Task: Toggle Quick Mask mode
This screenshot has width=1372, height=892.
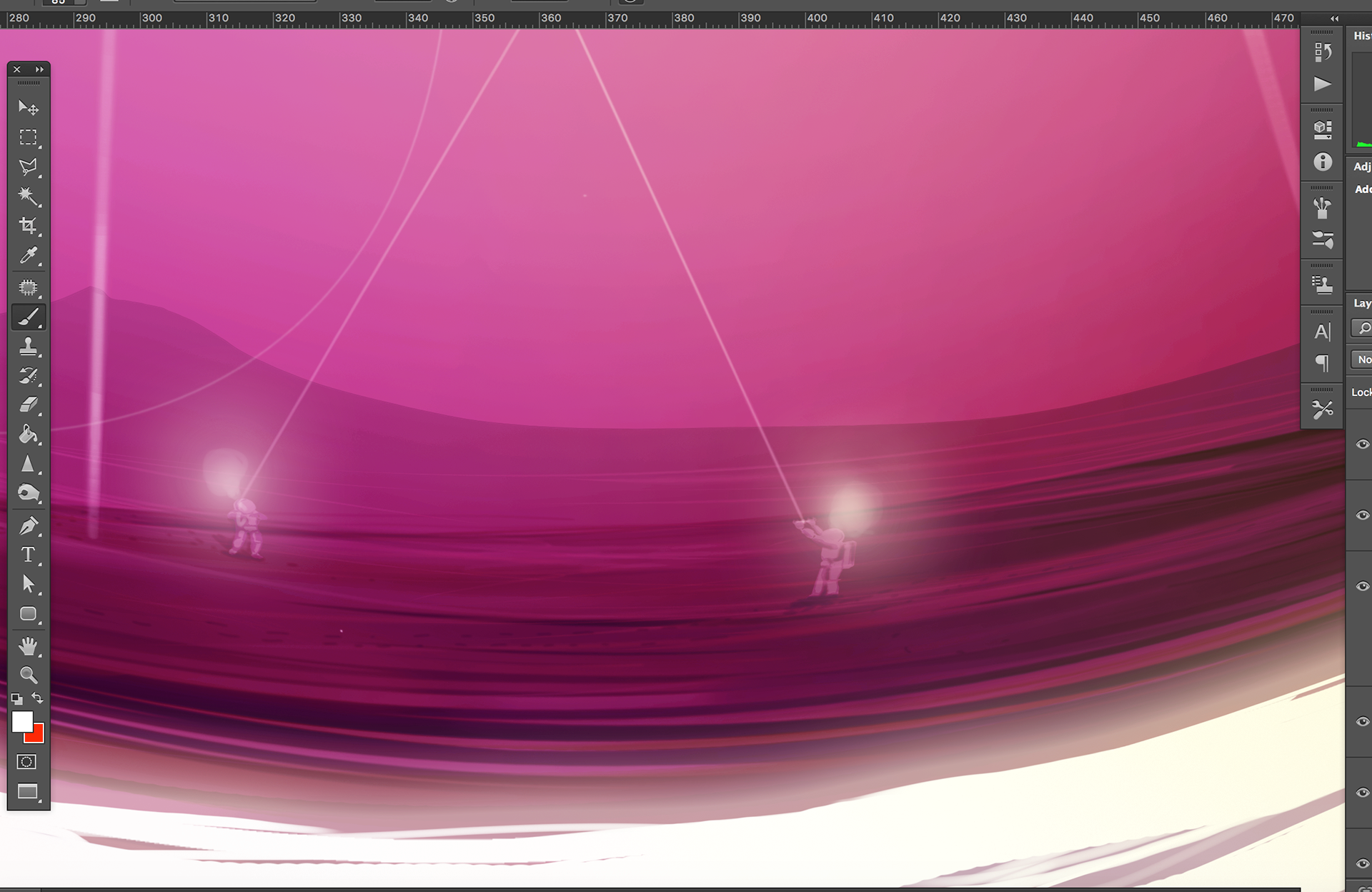Action: 26,762
